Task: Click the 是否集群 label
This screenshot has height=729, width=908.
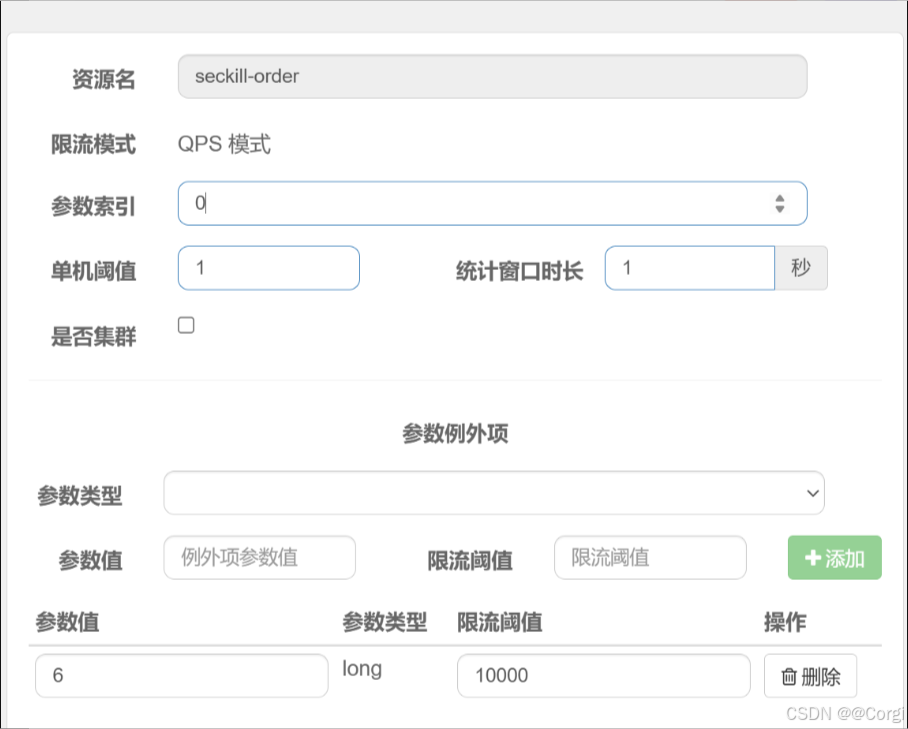Action: click(x=93, y=336)
